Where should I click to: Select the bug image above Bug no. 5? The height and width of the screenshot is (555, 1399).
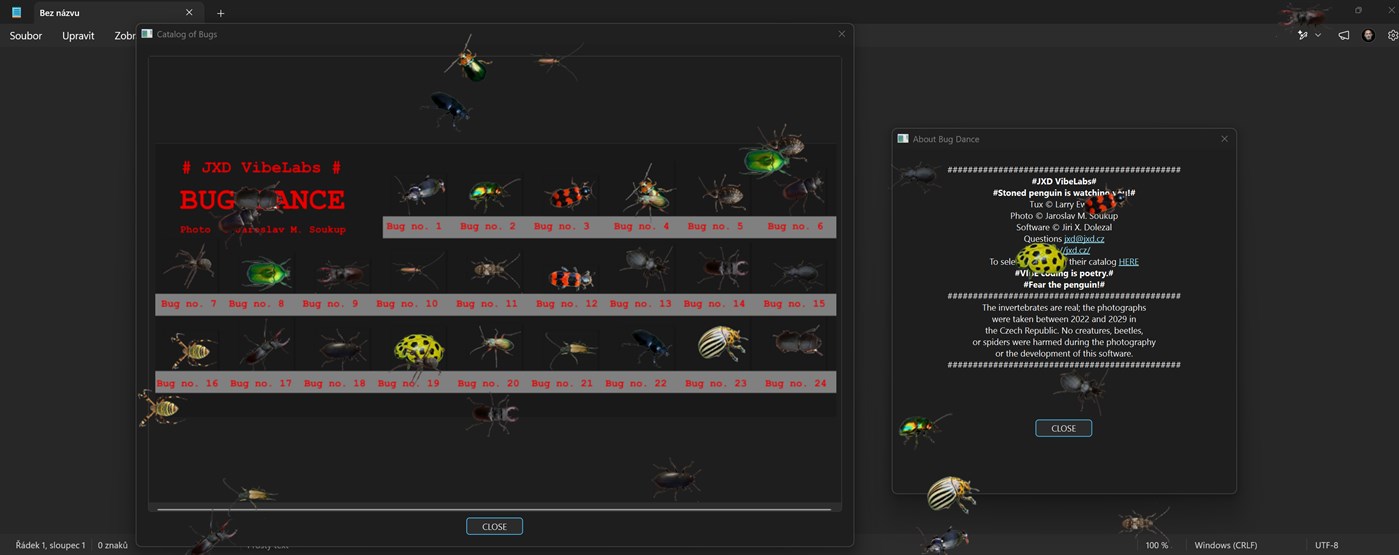(720, 193)
